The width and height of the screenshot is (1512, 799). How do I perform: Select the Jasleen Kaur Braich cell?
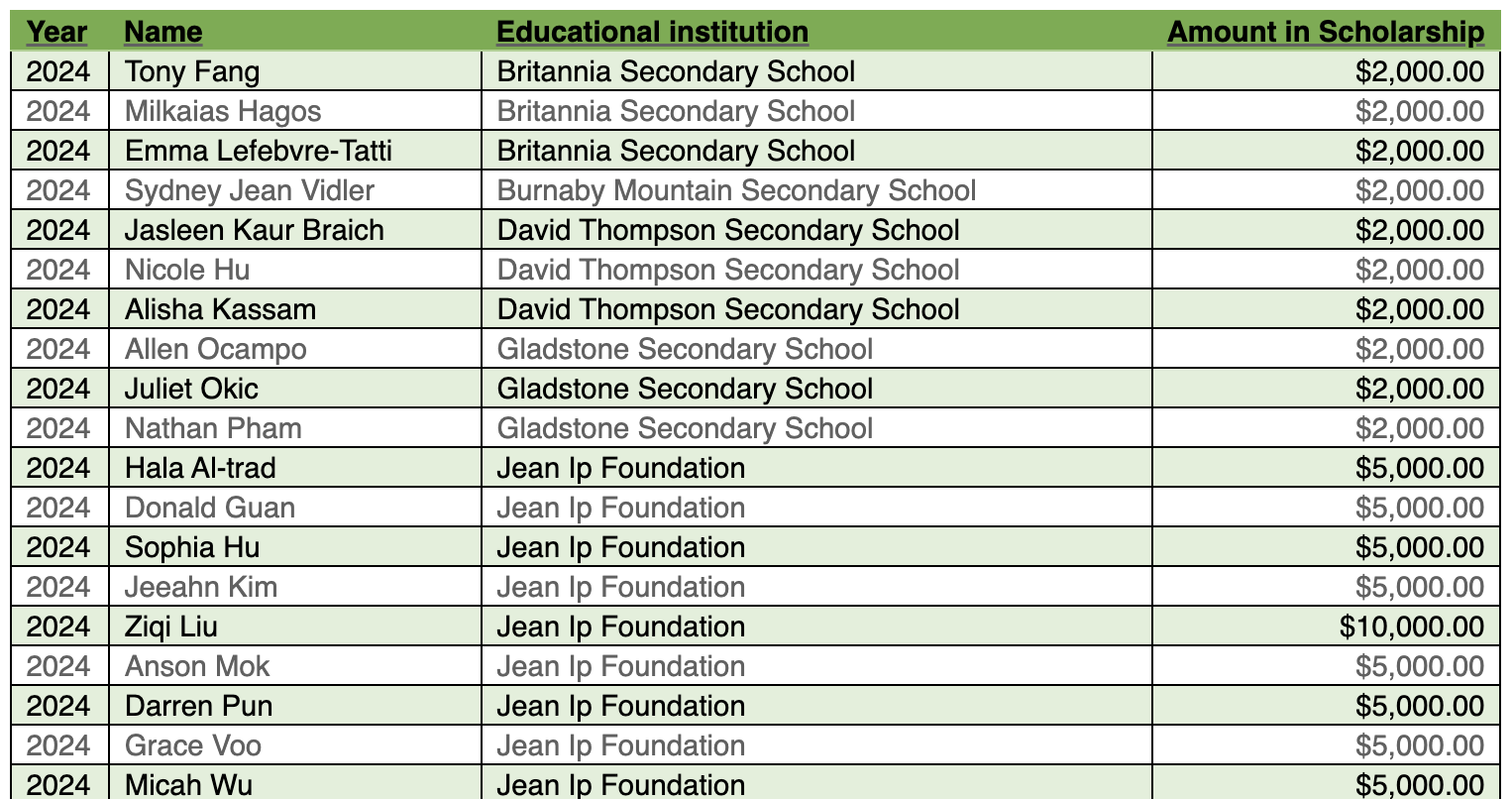255,230
